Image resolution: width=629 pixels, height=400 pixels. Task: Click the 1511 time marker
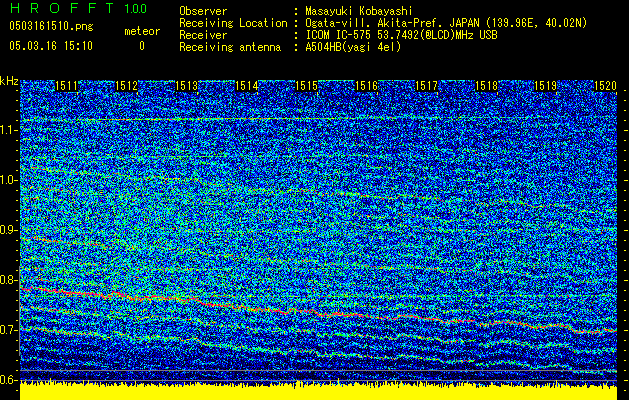pos(66,86)
